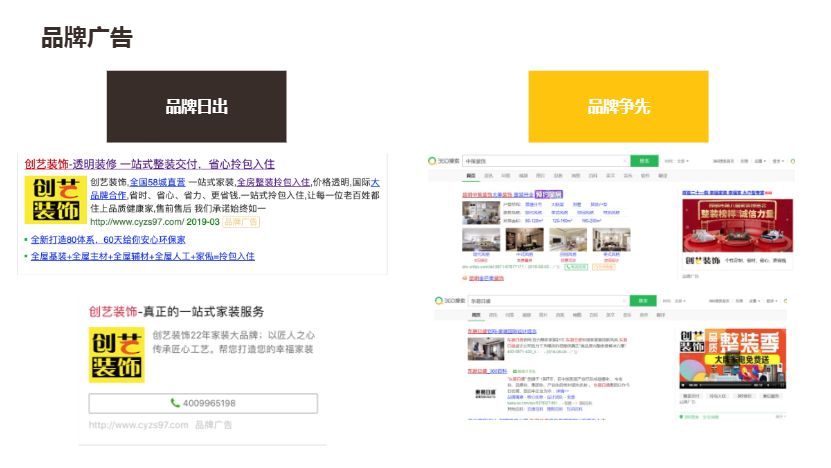Viewport: 831px width, 468px height.
Task: Click the yellow 品牌争先 box
Action: point(618,107)
